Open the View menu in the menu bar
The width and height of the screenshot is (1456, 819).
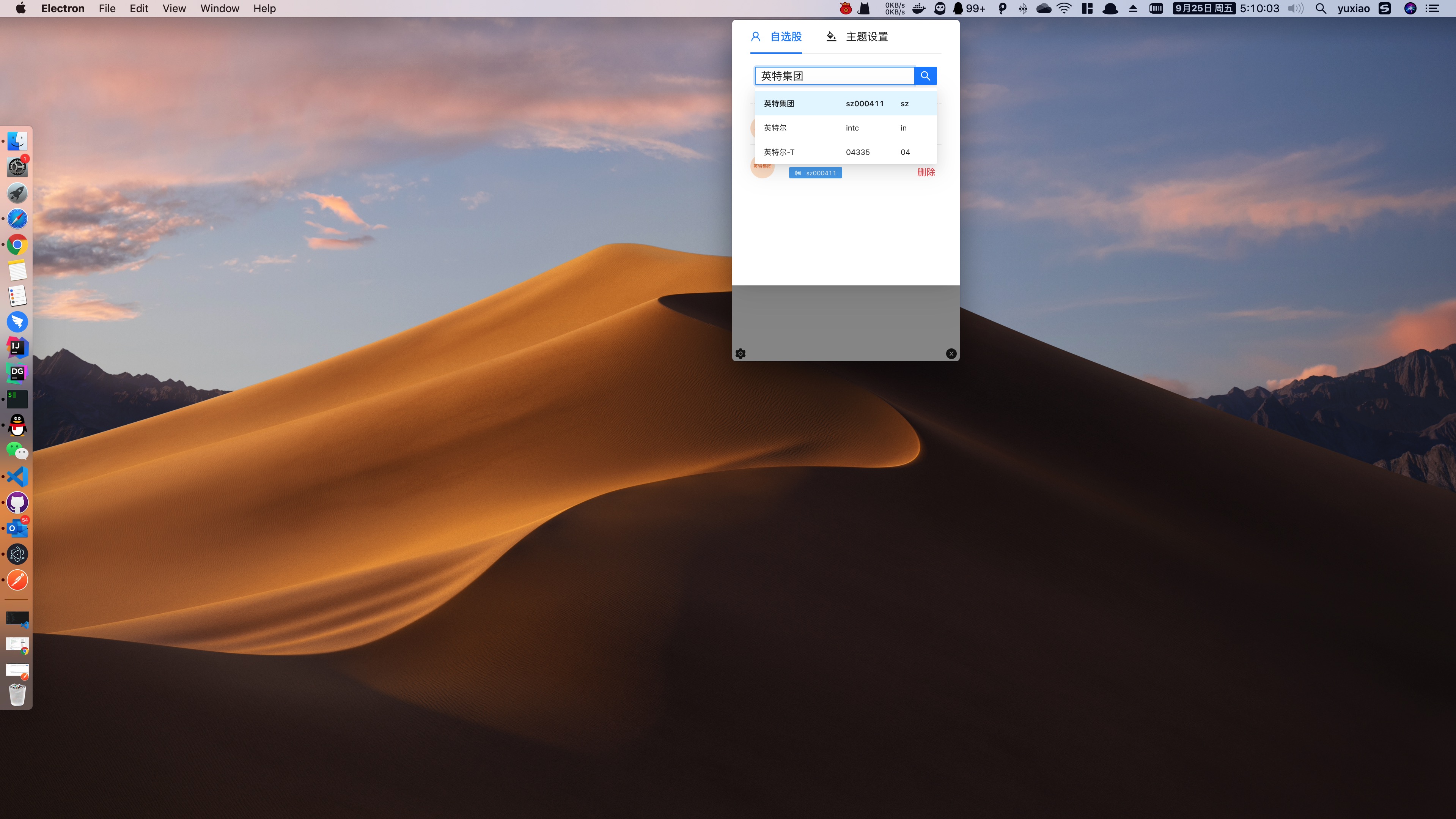point(174,8)
